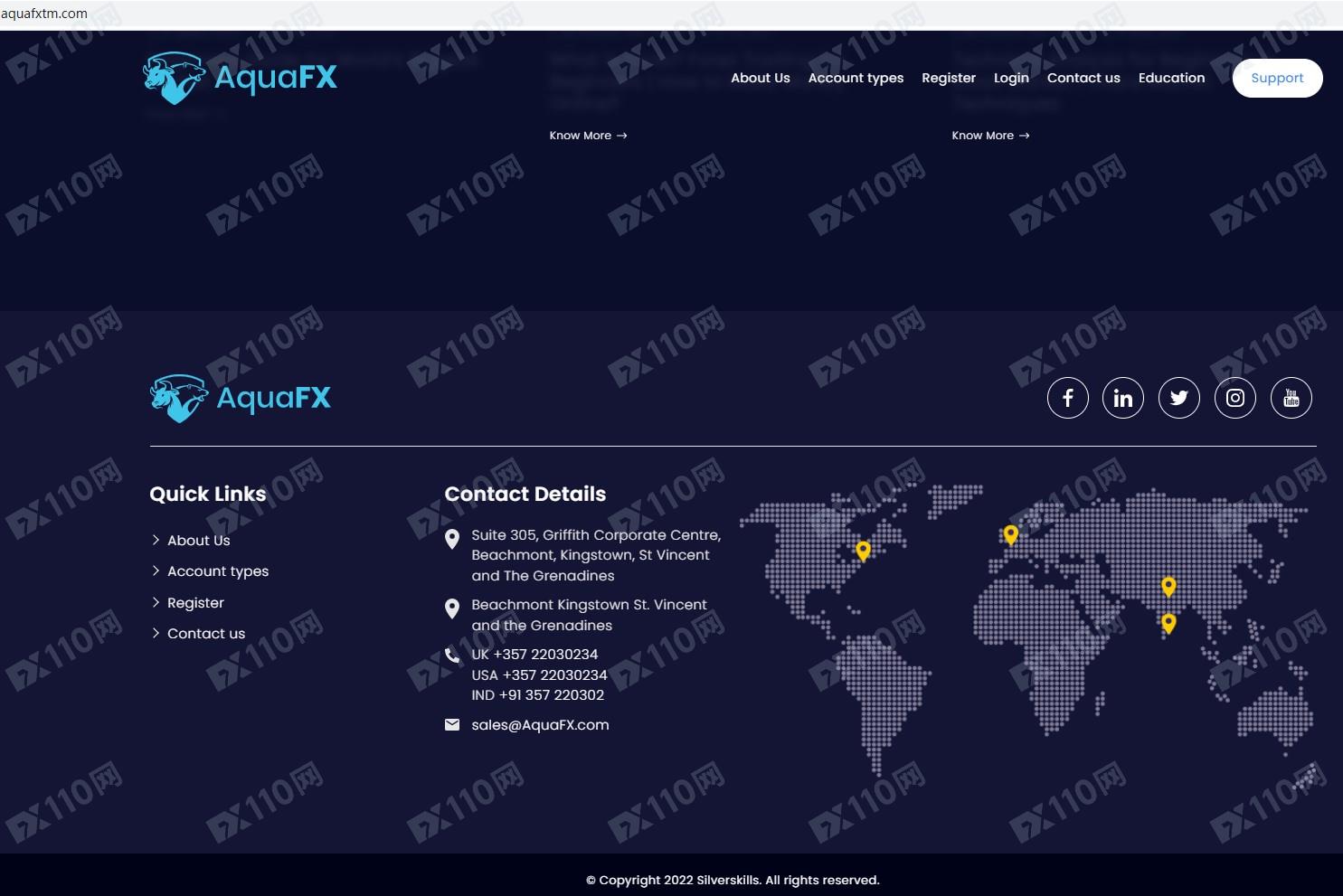The height and width of the screenshot is (896, 1343).
Task: Open the Twitter social icon
Action: (1178, 398)
